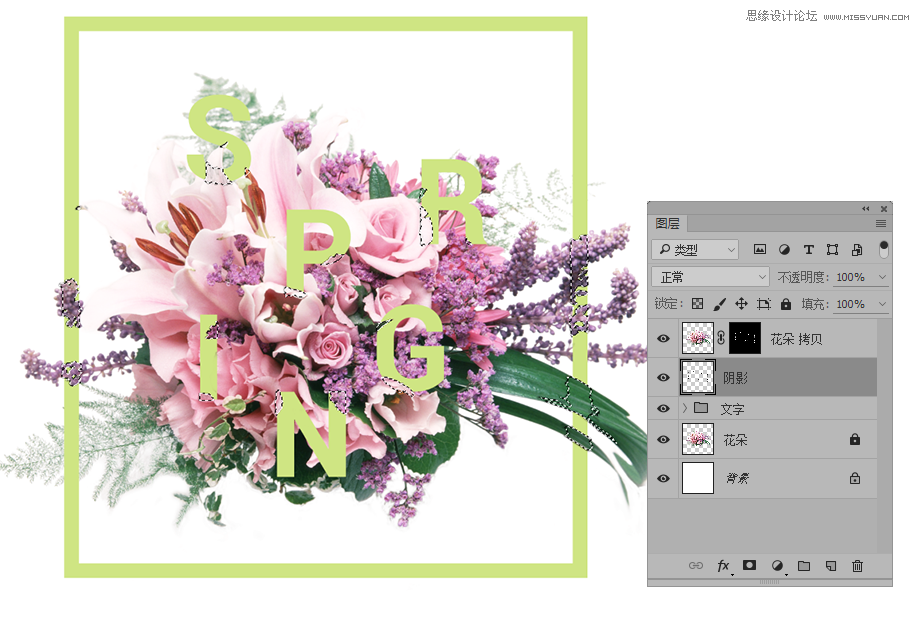The image size is (920, 620).
Task: Select the black layer mask thumbnail
Action: click(x=745, y=338)
